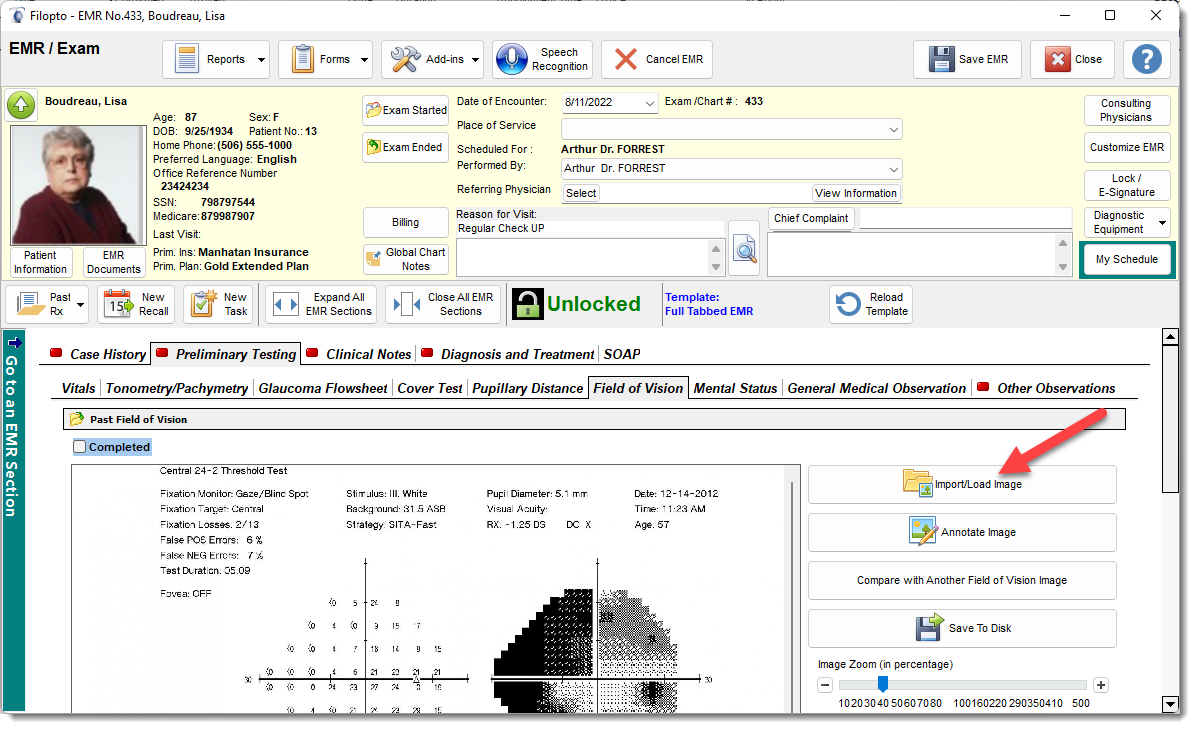The height and width of the screenshot is (729, 1195).
Task: Click the Image Zoom slider handle
Action: 883,683
